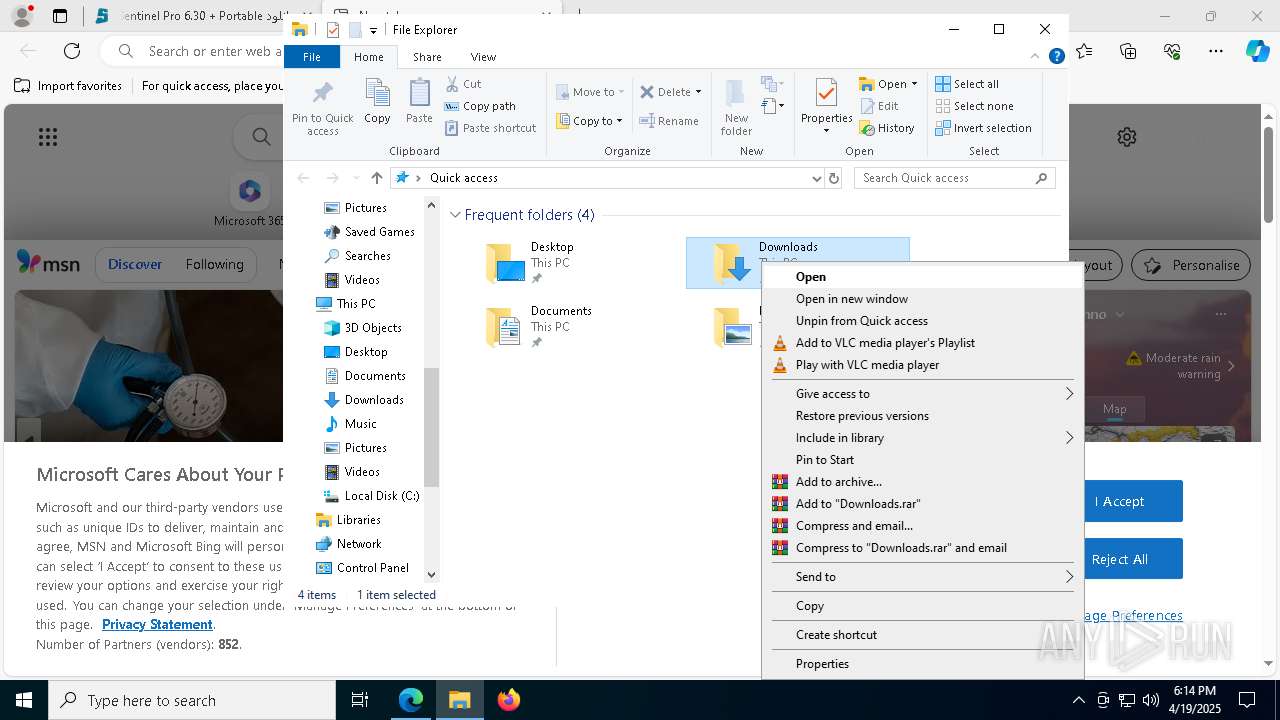Click Select all in ribbon
This screenshot has width=1280, height=720.
point(967,84)
